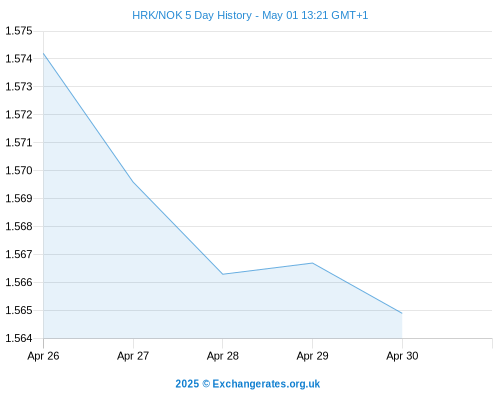495x400 pixels.
Task: Click the line end point above Apr 30
Action: click(x=402, y=313)
